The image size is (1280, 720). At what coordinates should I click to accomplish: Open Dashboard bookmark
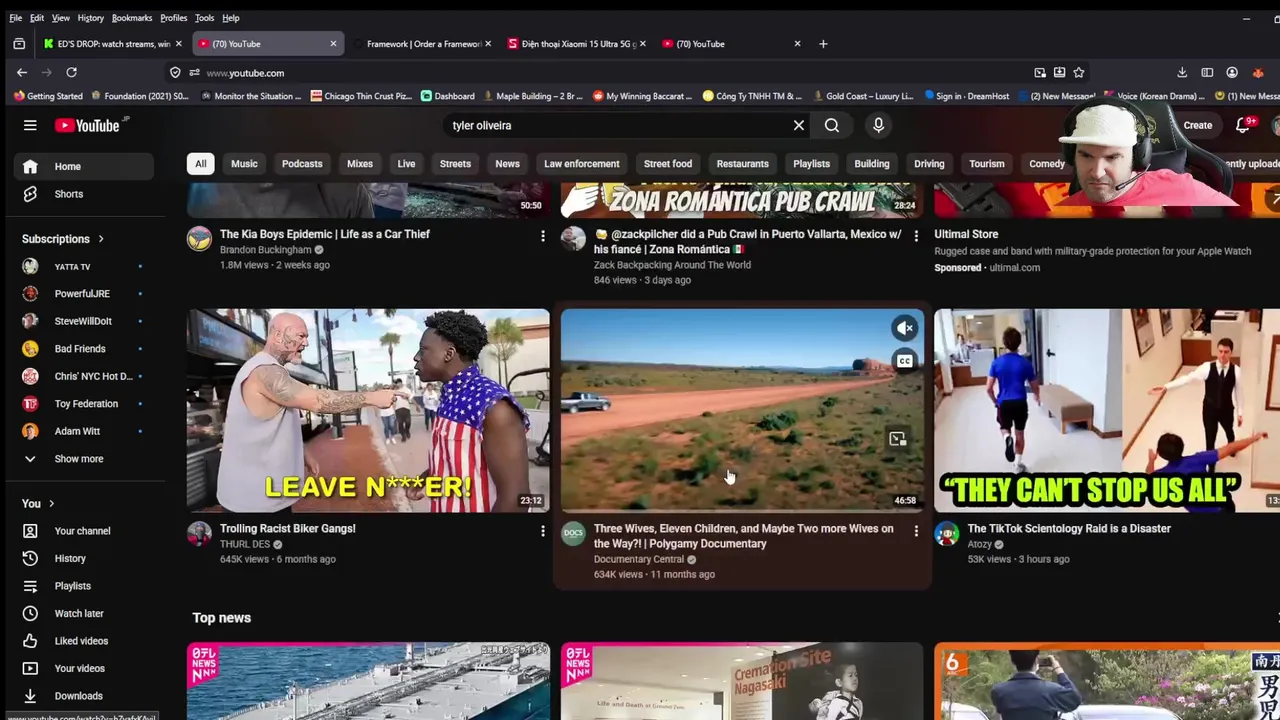447,96
